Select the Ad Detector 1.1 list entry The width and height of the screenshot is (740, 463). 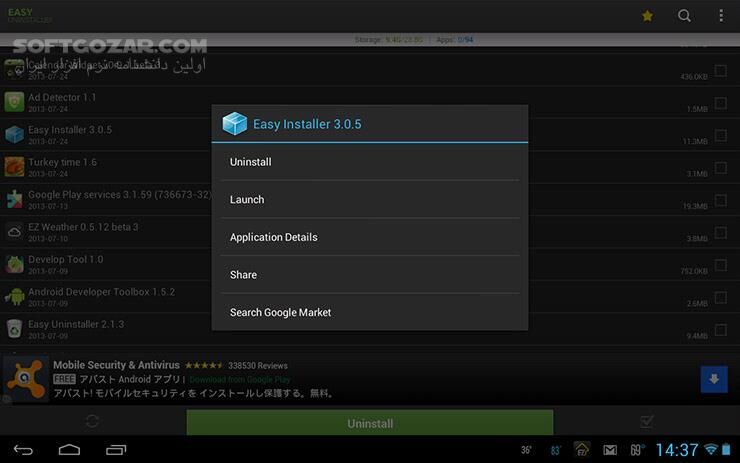click(370, 102)
